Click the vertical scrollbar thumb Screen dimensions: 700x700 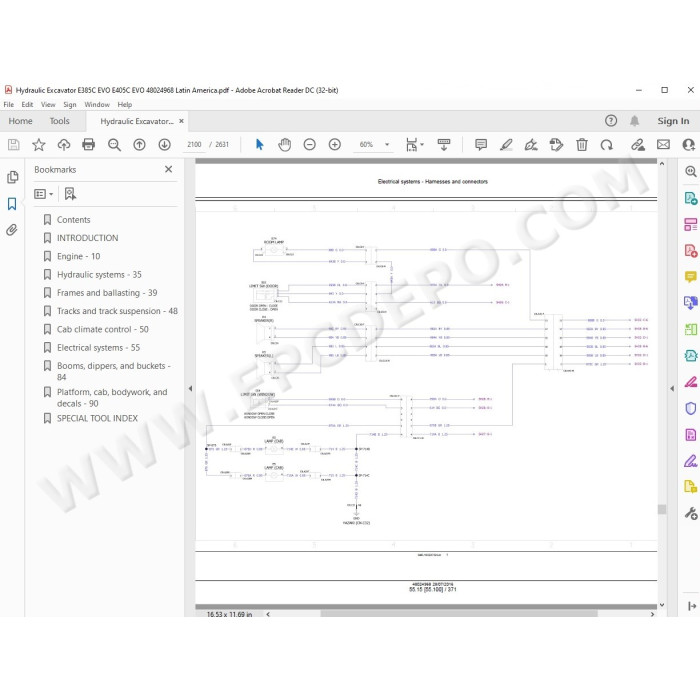pos(662,509)
